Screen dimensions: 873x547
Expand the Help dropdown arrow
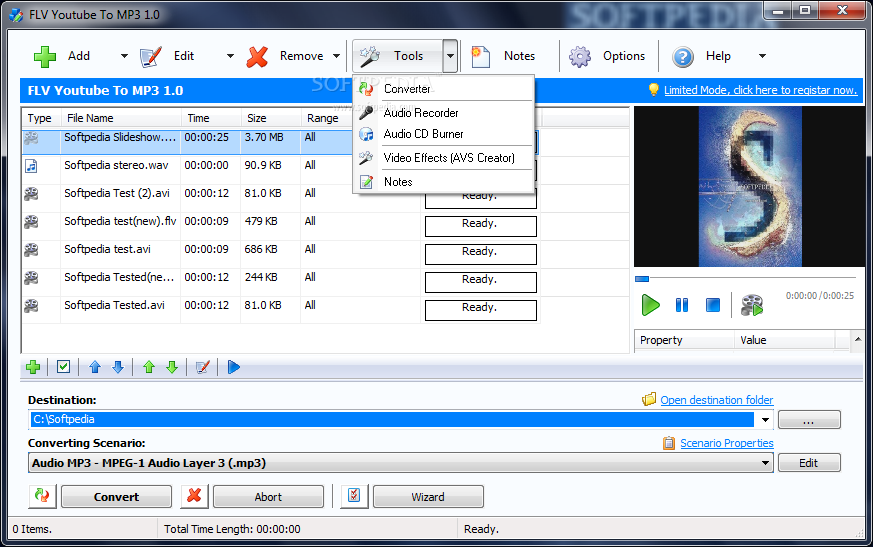click(763, 56)
